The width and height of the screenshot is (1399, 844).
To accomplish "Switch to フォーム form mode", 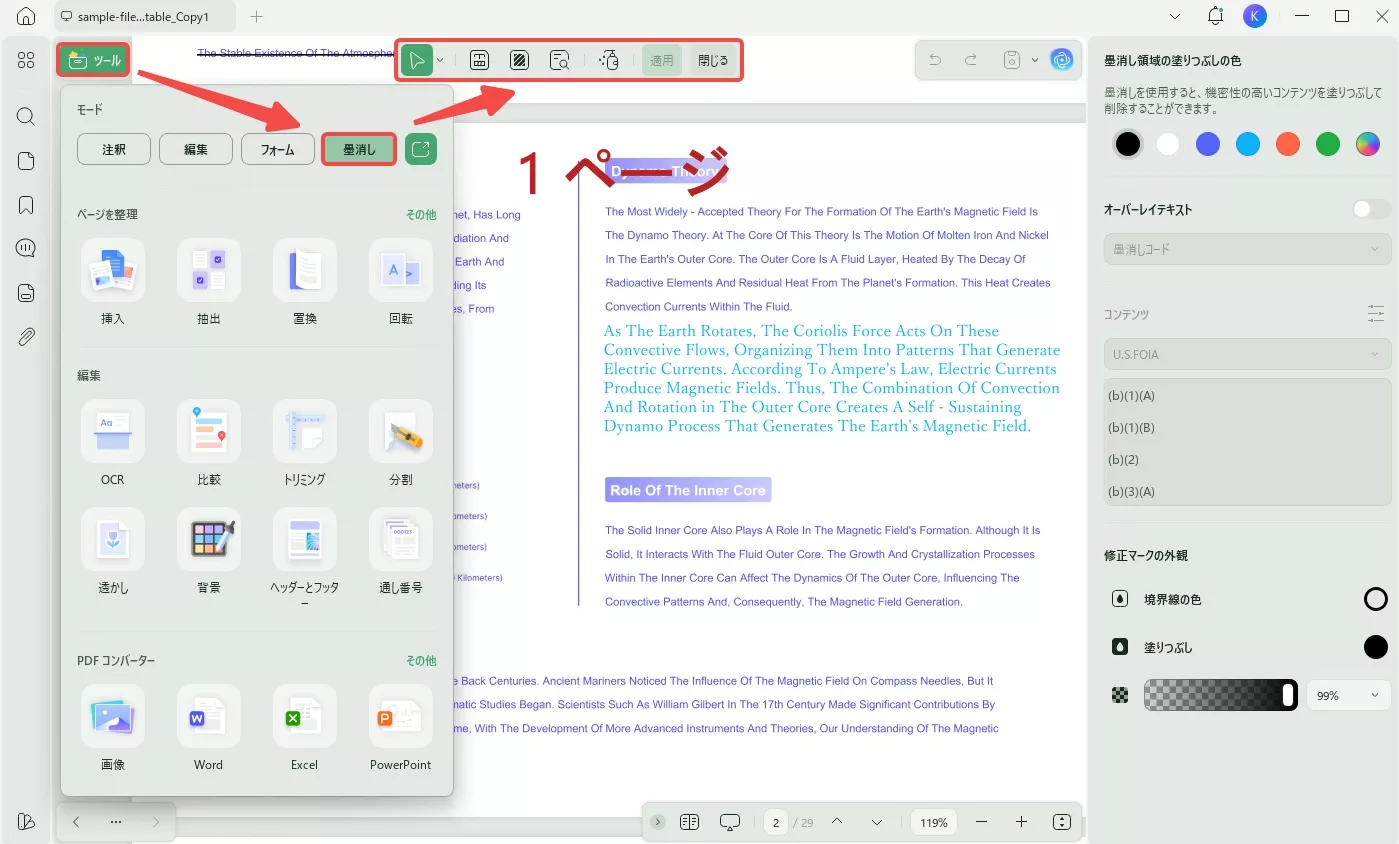I will tap(278, 149).
